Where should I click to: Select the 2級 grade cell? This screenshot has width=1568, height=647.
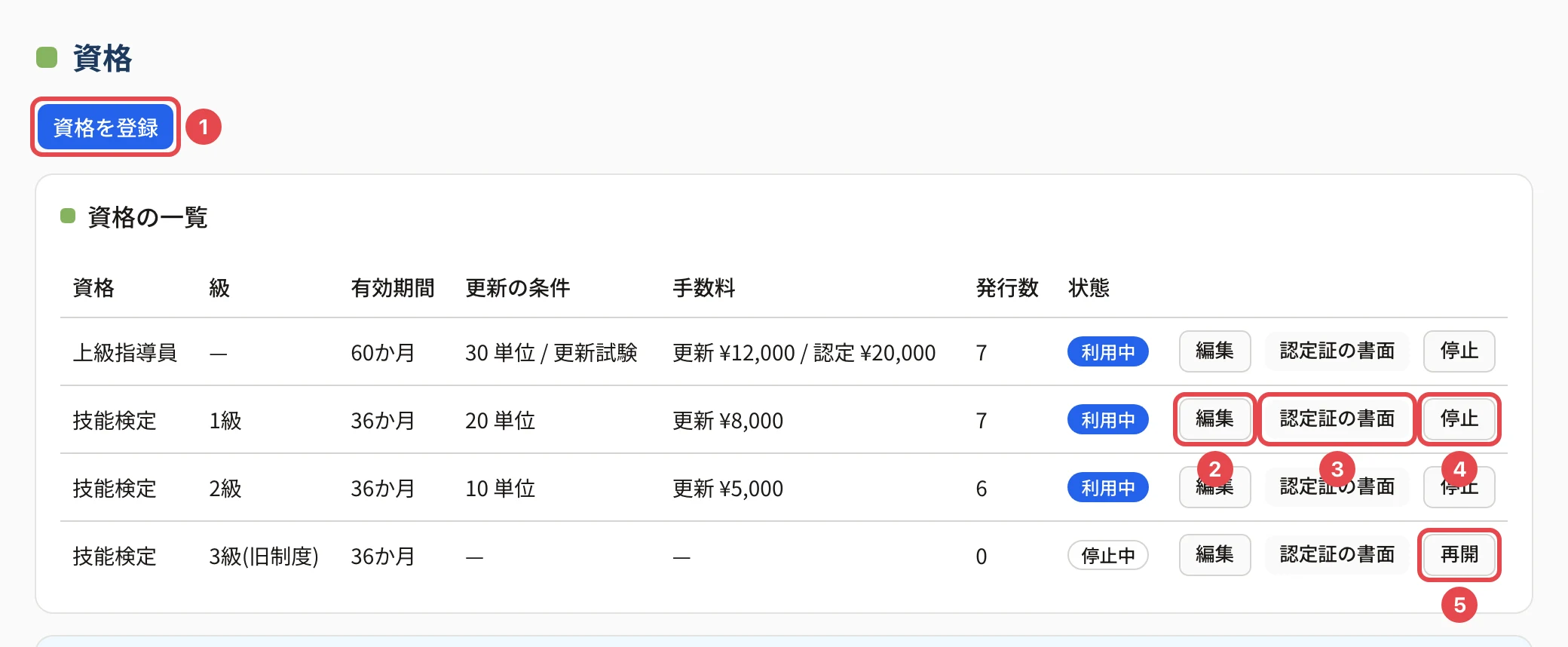click(225, 489)
